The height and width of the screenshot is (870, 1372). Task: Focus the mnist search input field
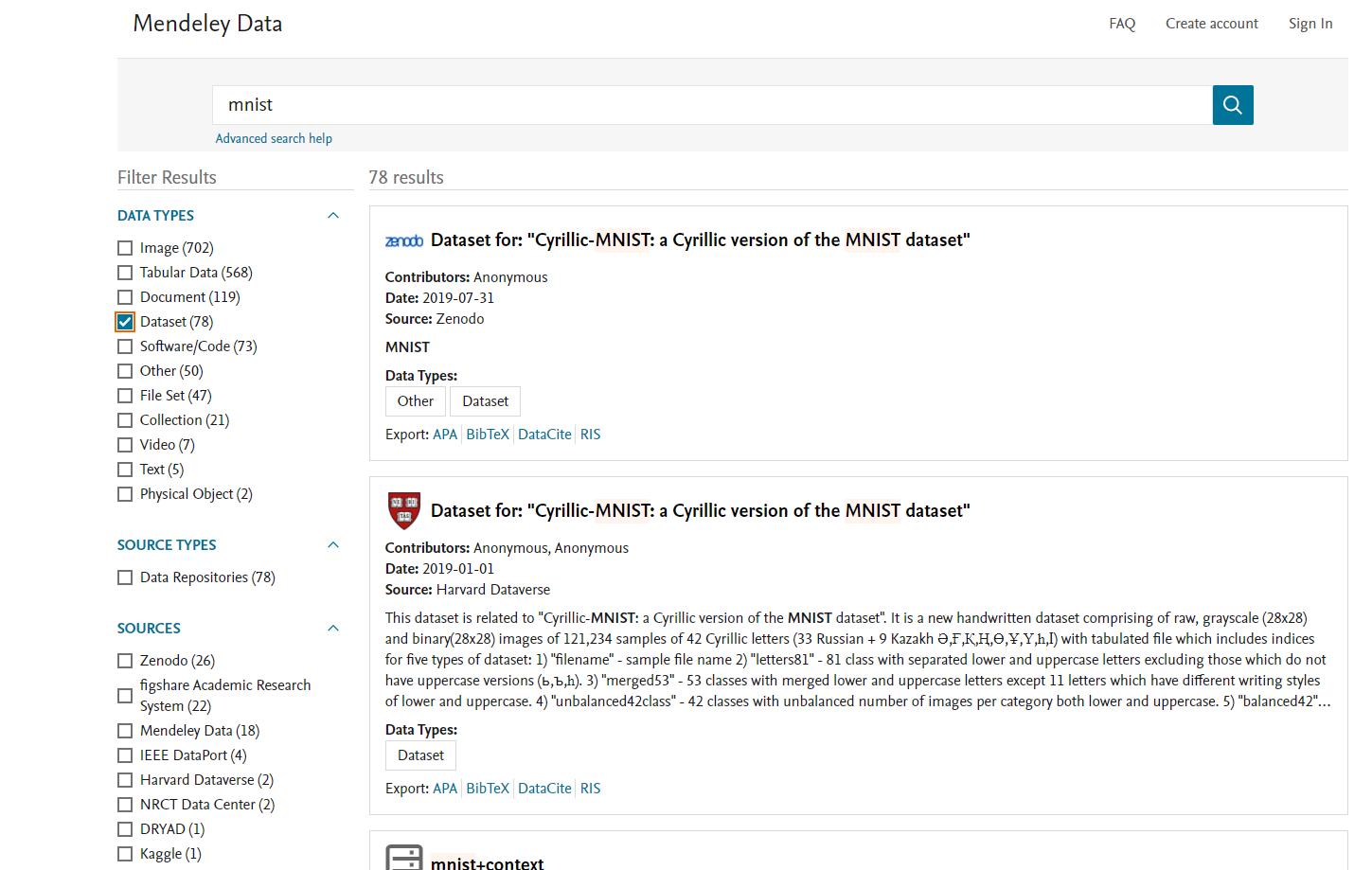[712, 105]
